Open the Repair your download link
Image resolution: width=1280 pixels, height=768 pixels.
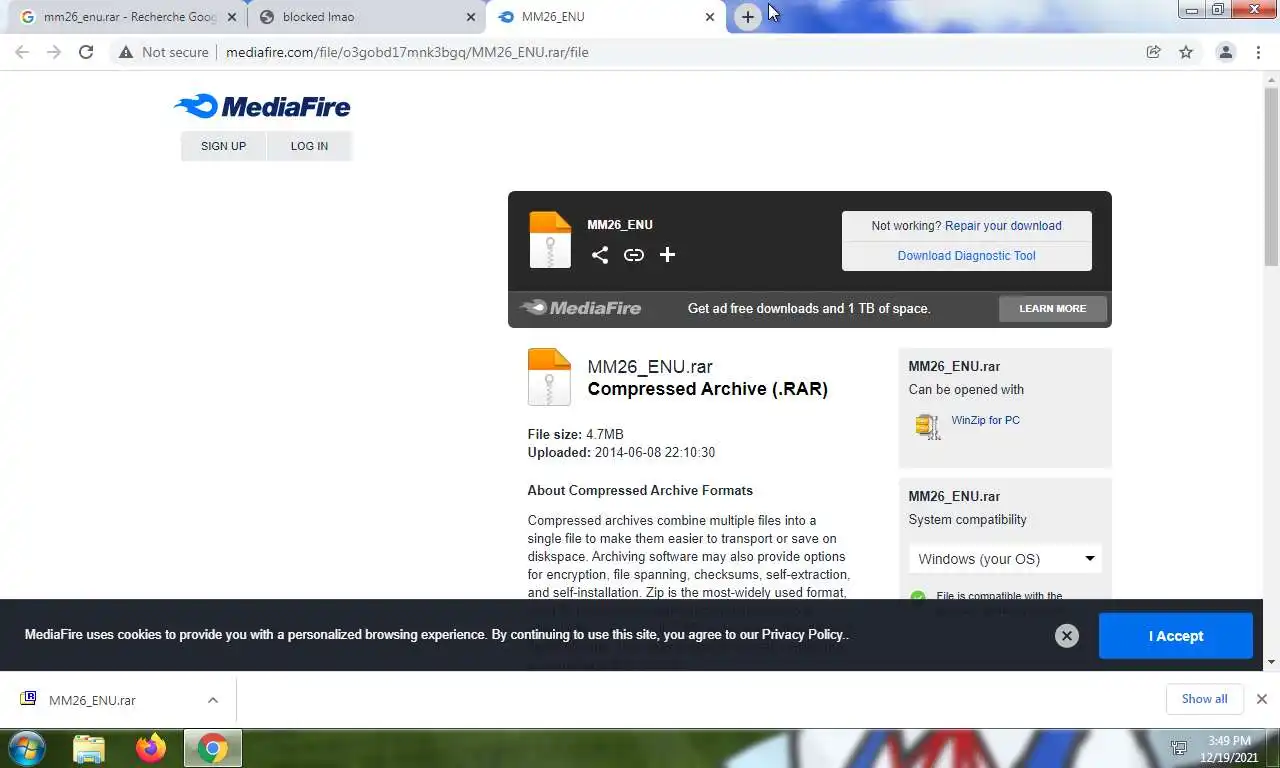pyautogui.click(x=1003, y=226)
